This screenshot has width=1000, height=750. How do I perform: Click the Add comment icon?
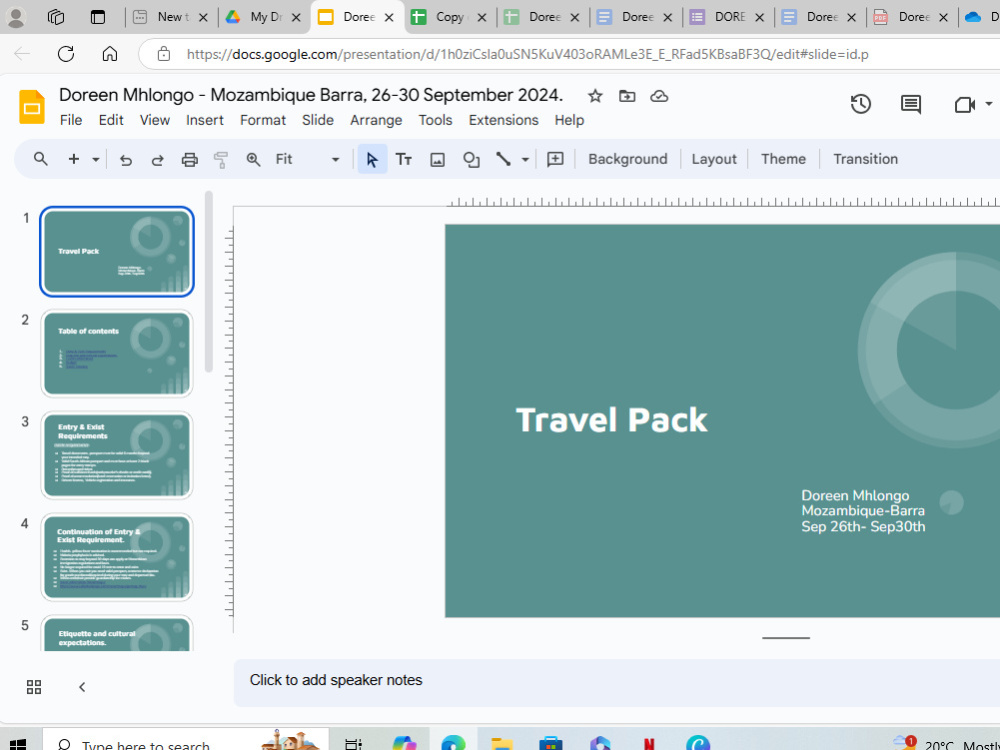(555, 159)
